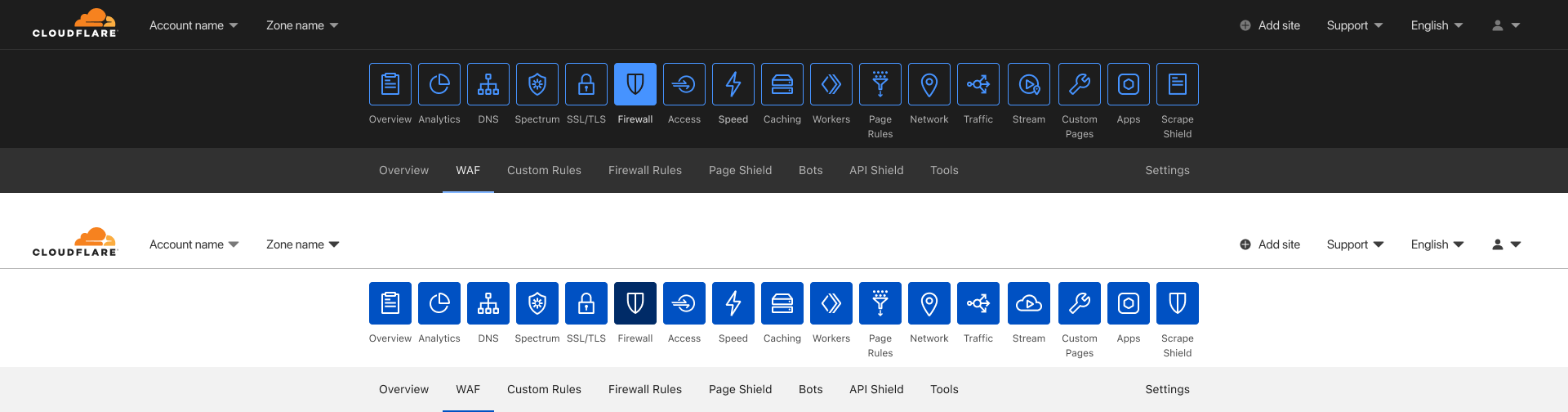Switch to API Shield tab in dark subnav
1568x412 pixels.
876,170
